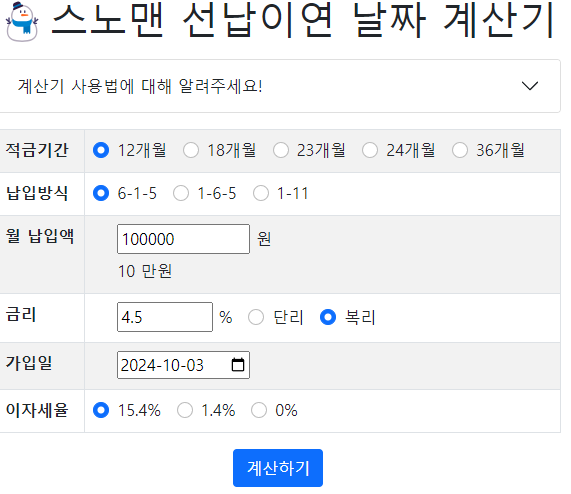Pick the 1-11 payment method
The height and width of the screenshot is (494, 571).
pos(261,193)
